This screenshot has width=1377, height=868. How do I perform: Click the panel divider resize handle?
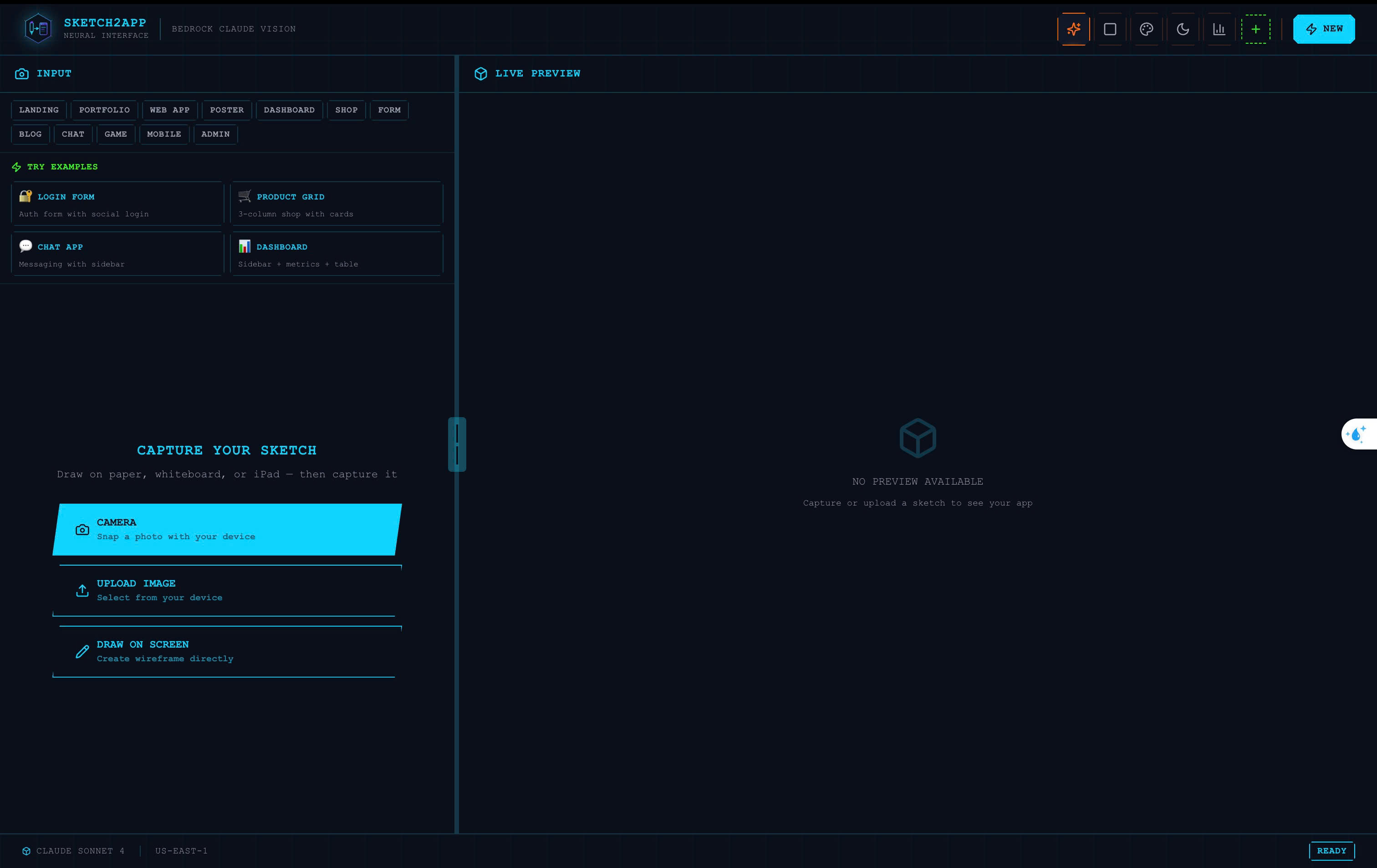tap(456, 444)
